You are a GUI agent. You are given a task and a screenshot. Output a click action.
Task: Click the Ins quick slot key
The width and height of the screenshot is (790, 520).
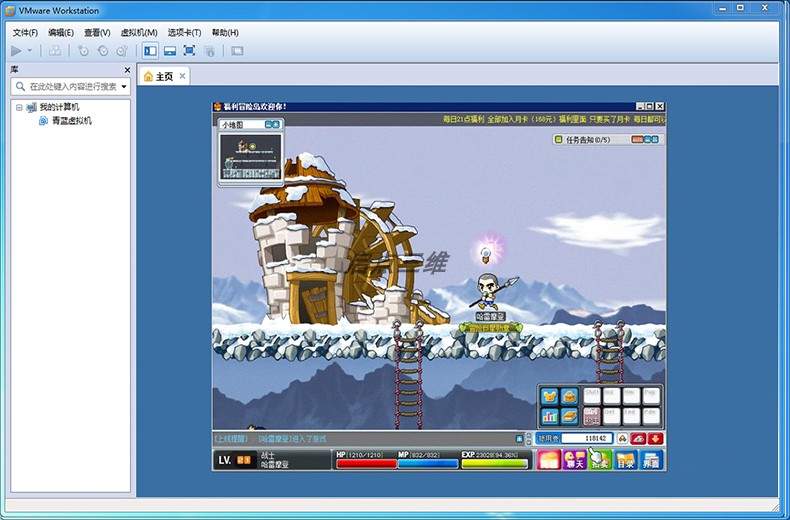coord(612,396)
